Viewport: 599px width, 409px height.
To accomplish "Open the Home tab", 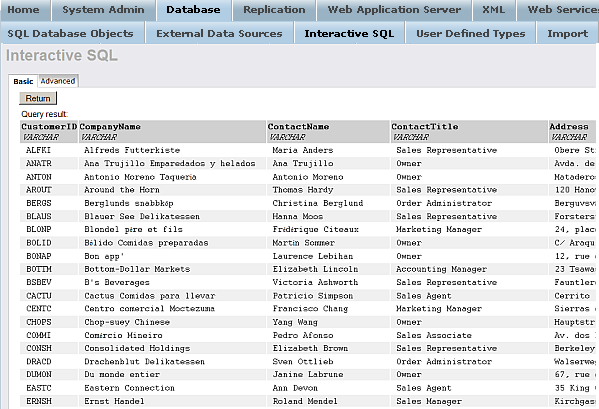I will point(24,10).
